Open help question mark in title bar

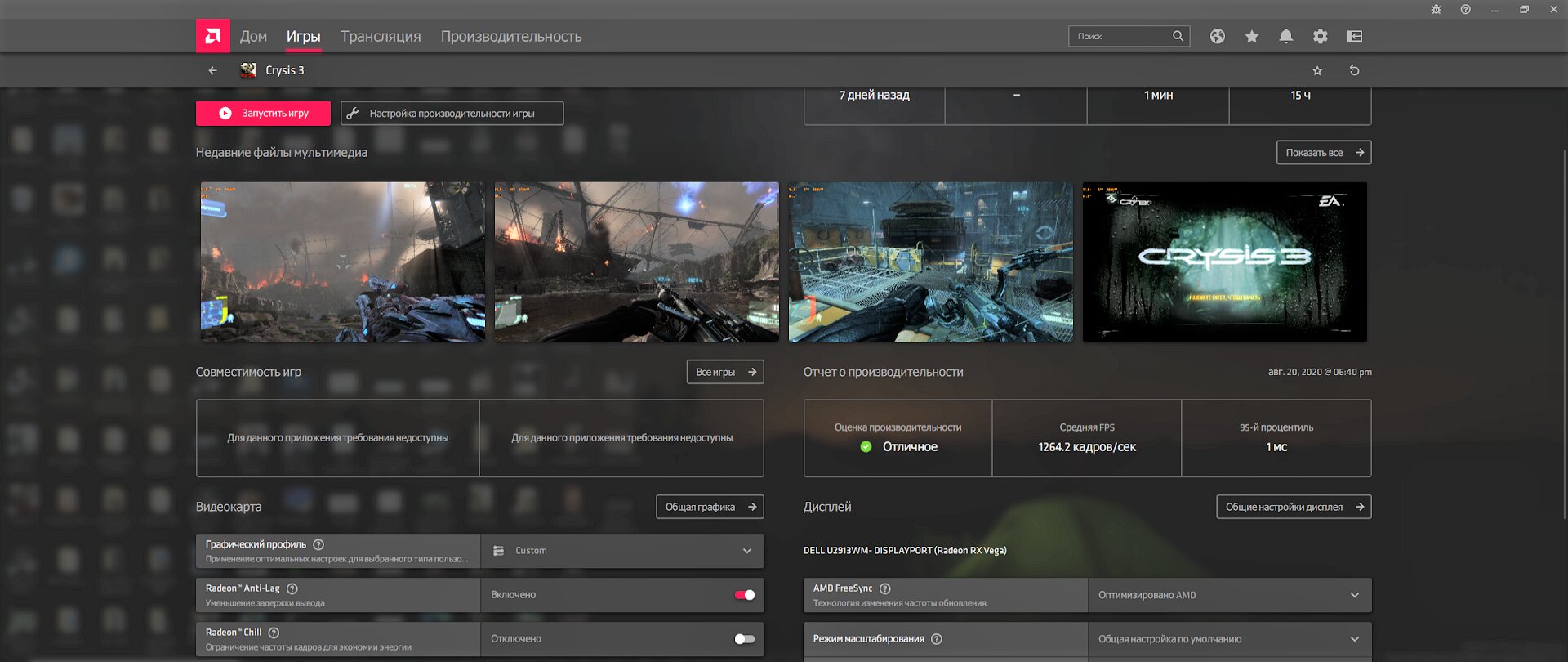pyautogui.click(x=1466, y=10)
